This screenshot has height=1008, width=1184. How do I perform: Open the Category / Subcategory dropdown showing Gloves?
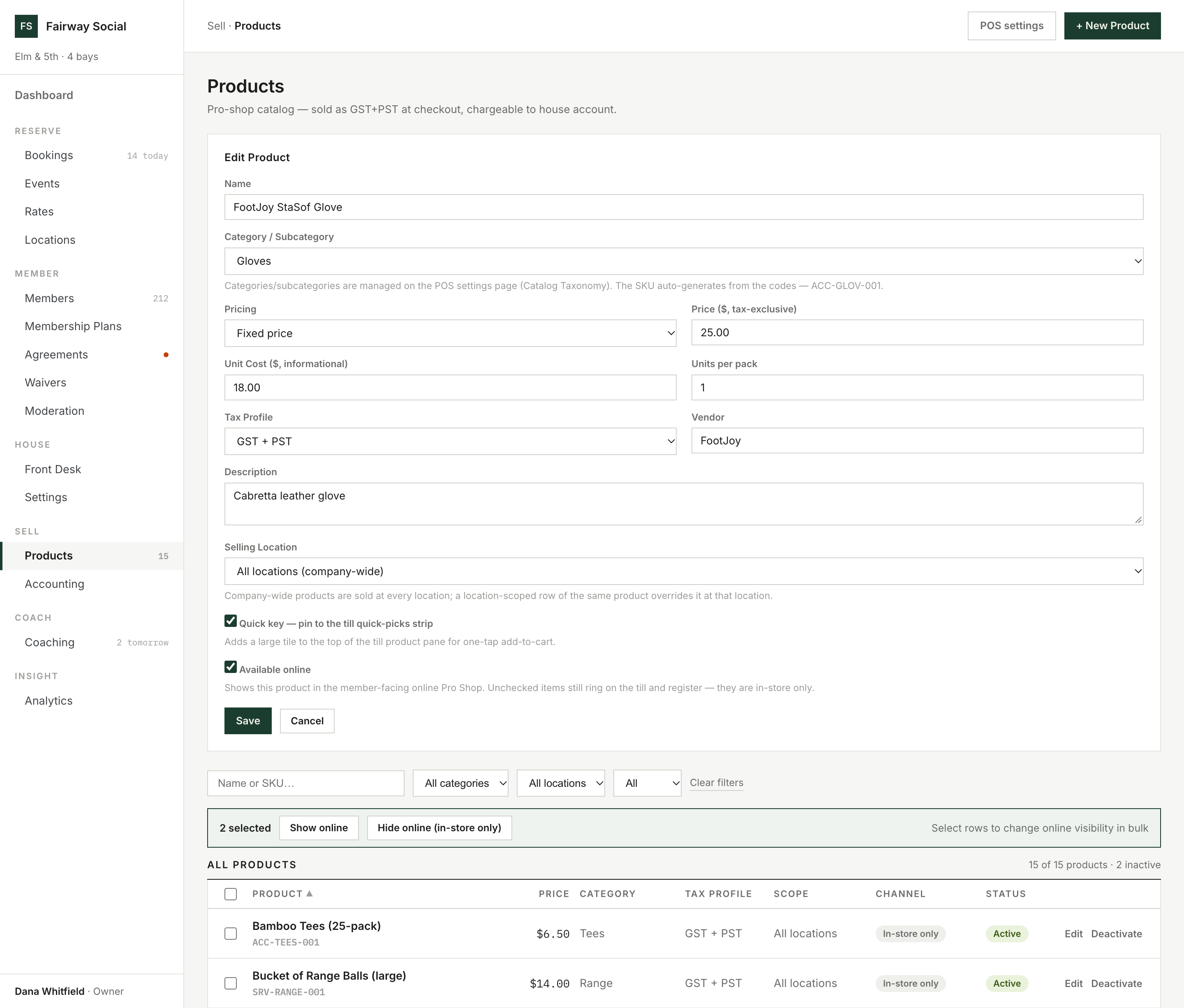pos(683,261)
